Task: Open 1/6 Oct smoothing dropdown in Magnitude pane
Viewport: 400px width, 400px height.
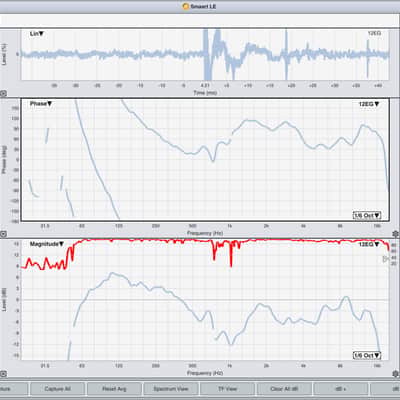Action: pyautogui.click(x=367, y=355)
